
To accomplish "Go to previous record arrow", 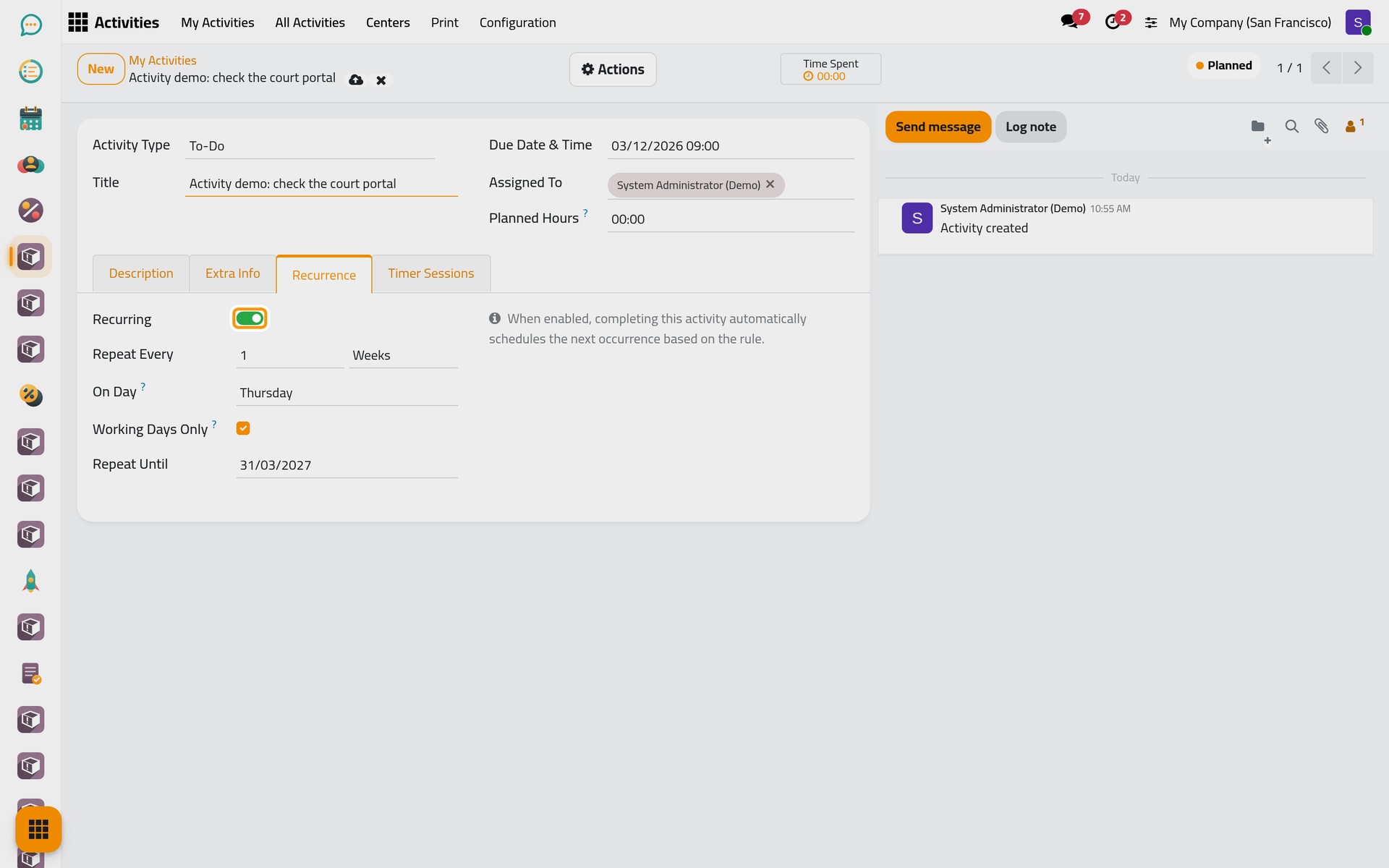I will 1326,68.
